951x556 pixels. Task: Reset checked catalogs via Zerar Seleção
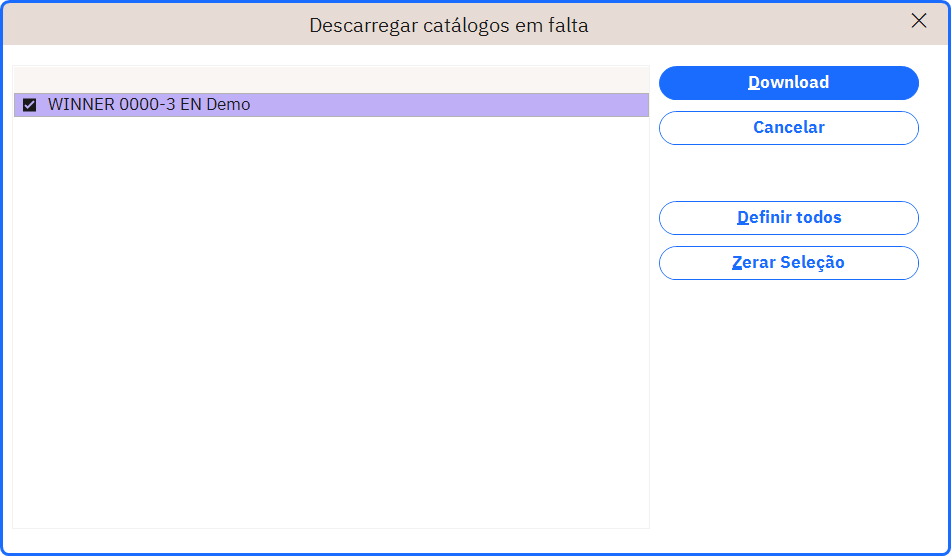pyautogui.click(x=788, y=263)
